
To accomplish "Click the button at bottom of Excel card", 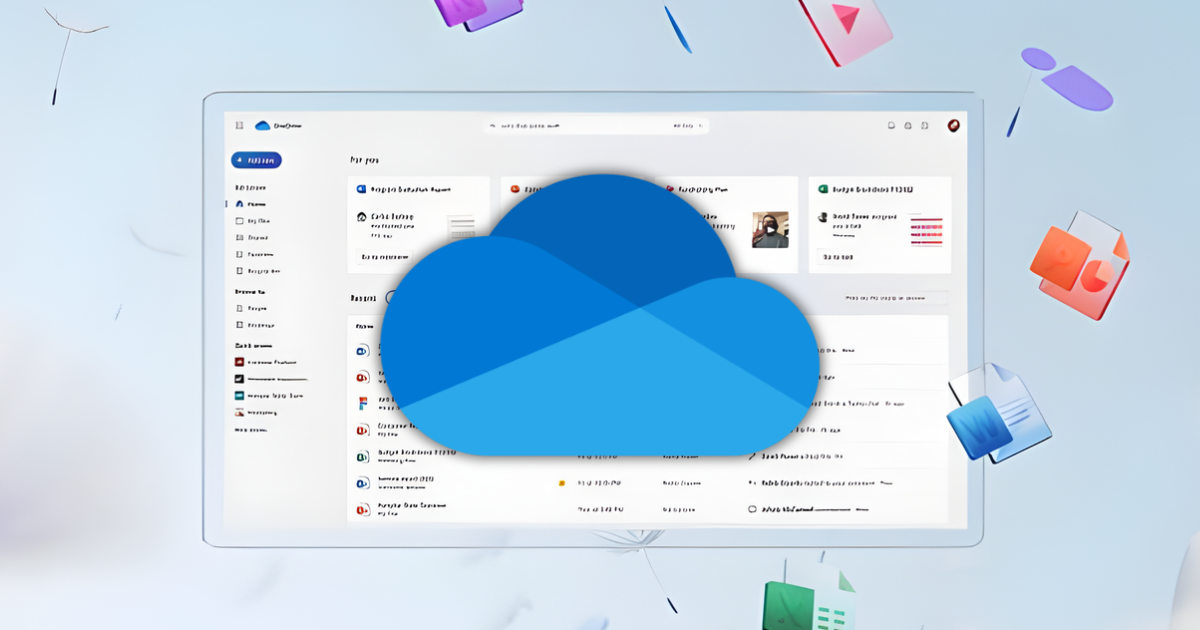I will pos(838,257).
